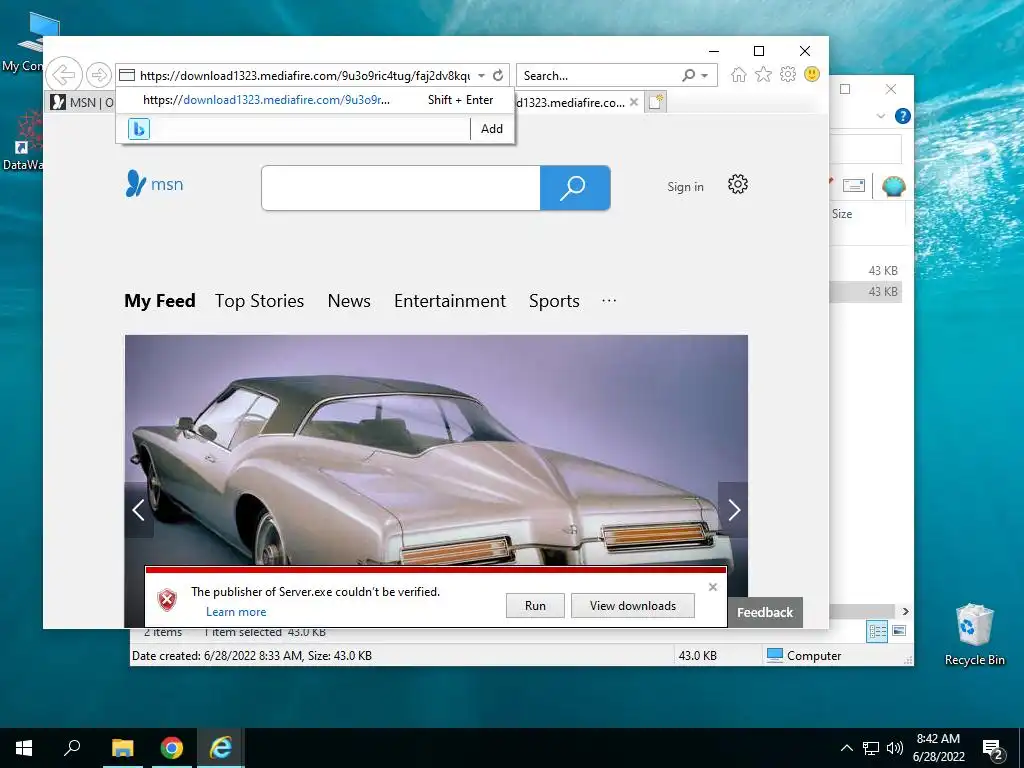
Task: Close the mediafire tab
Action: 633,102
